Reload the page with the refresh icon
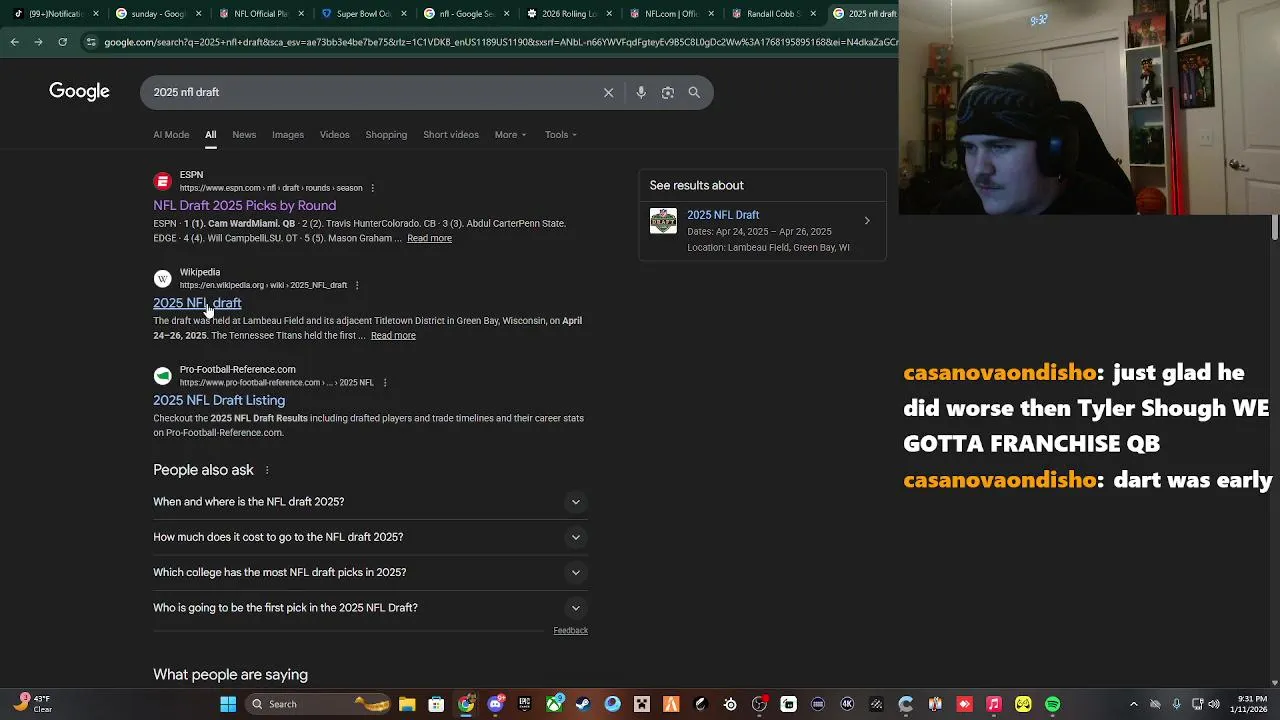Viewport: 1280px width, 720px height. (x=62, y=42)
